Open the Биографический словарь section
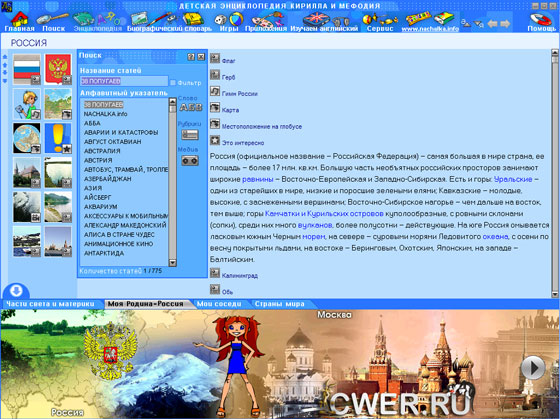This screenshot has width=560, height=419. click(x=169, y=22)
